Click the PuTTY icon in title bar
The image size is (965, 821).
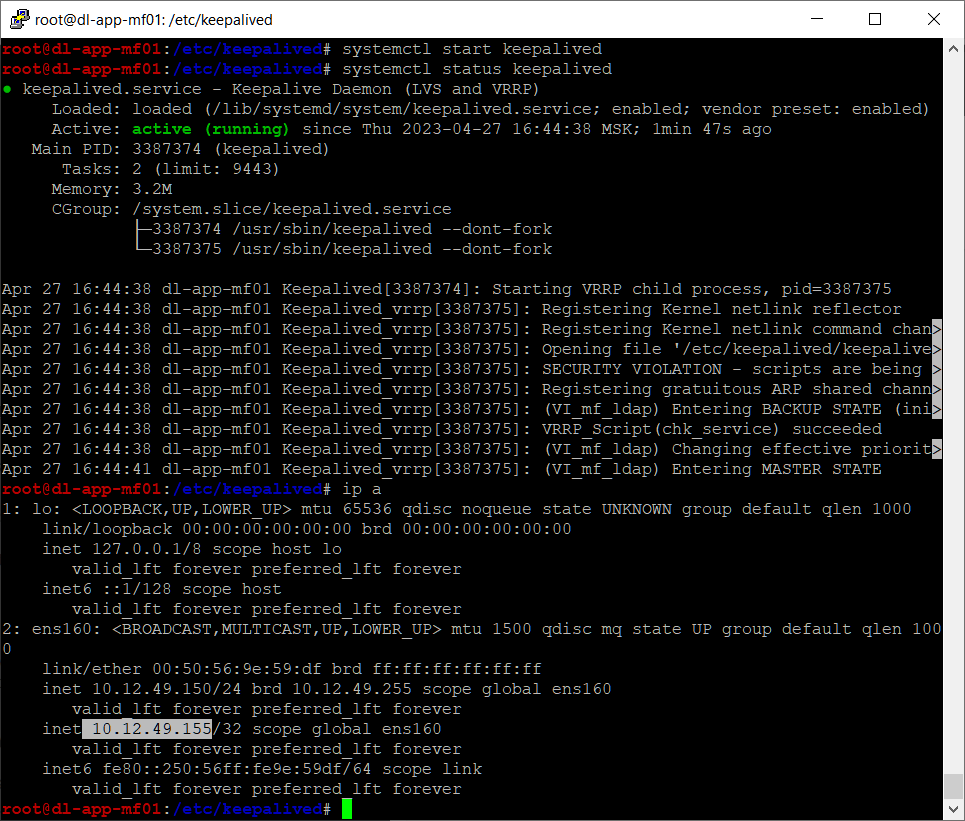click(19, 19)
